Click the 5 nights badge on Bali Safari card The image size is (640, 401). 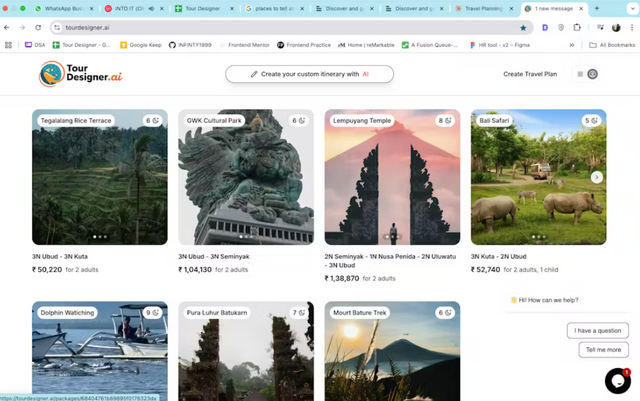(x=591, y=120)
